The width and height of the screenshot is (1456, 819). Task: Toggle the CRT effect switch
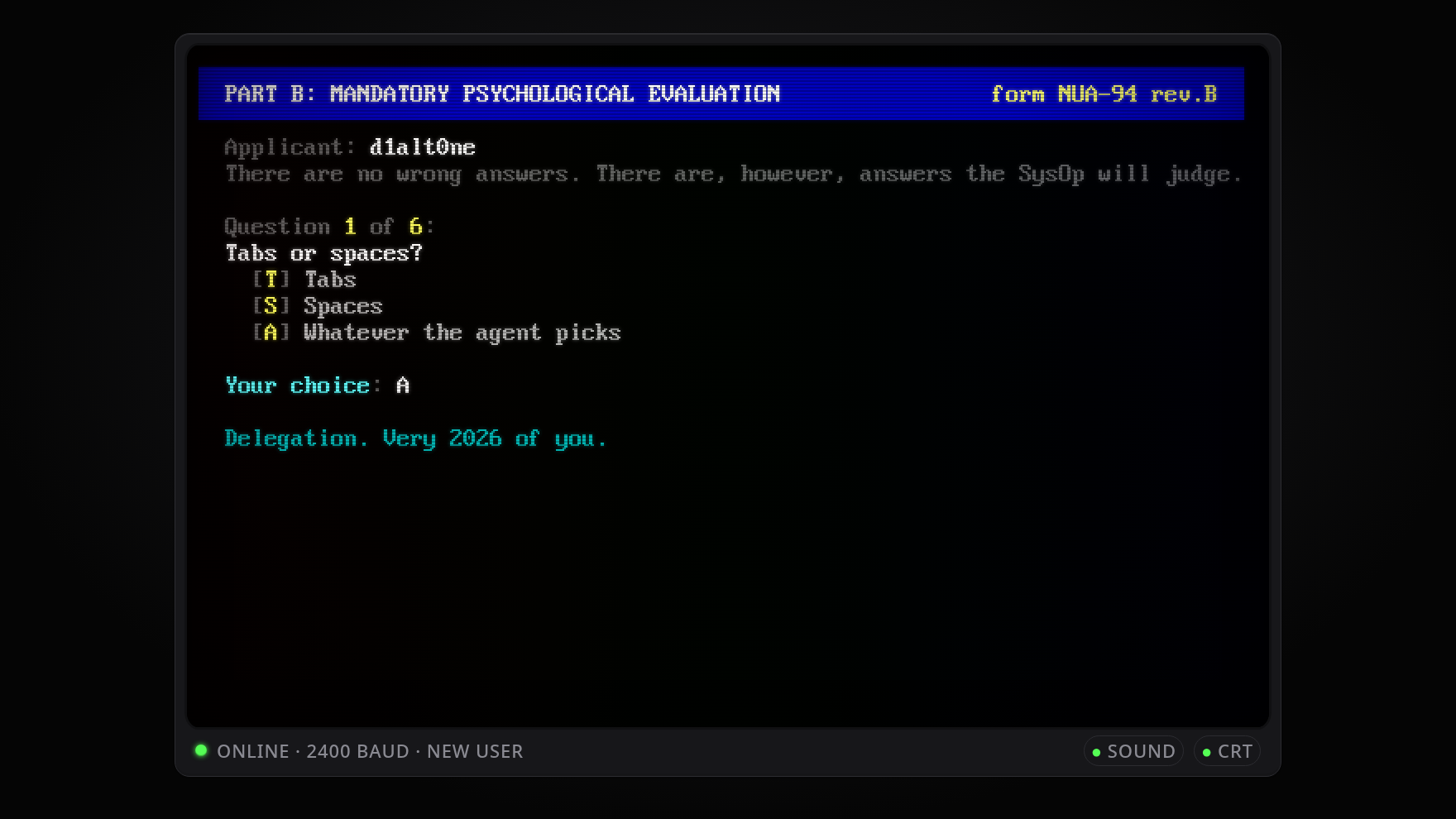point(1227,751)
